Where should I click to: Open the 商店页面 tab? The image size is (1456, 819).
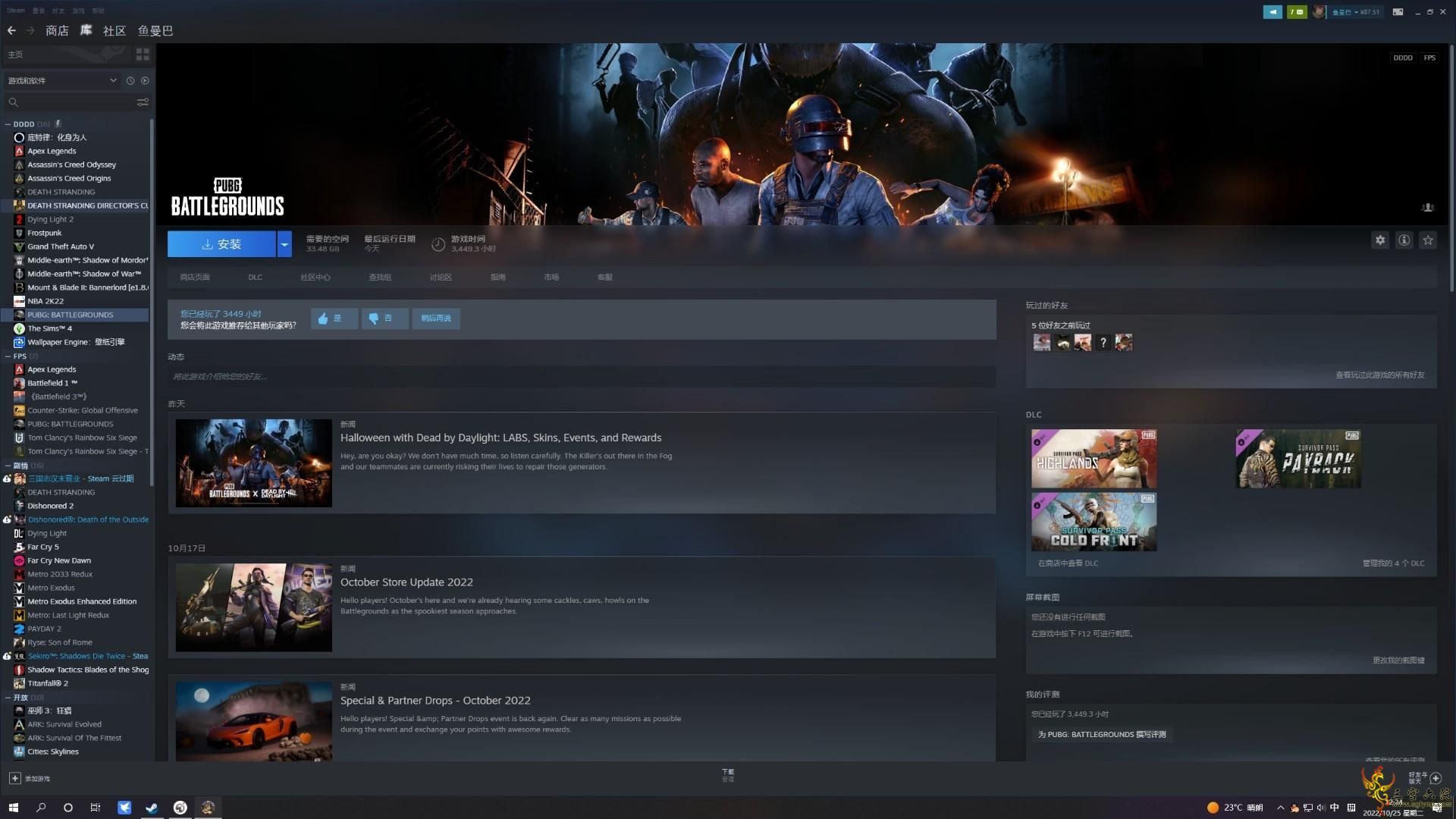(x=195, y=278)
